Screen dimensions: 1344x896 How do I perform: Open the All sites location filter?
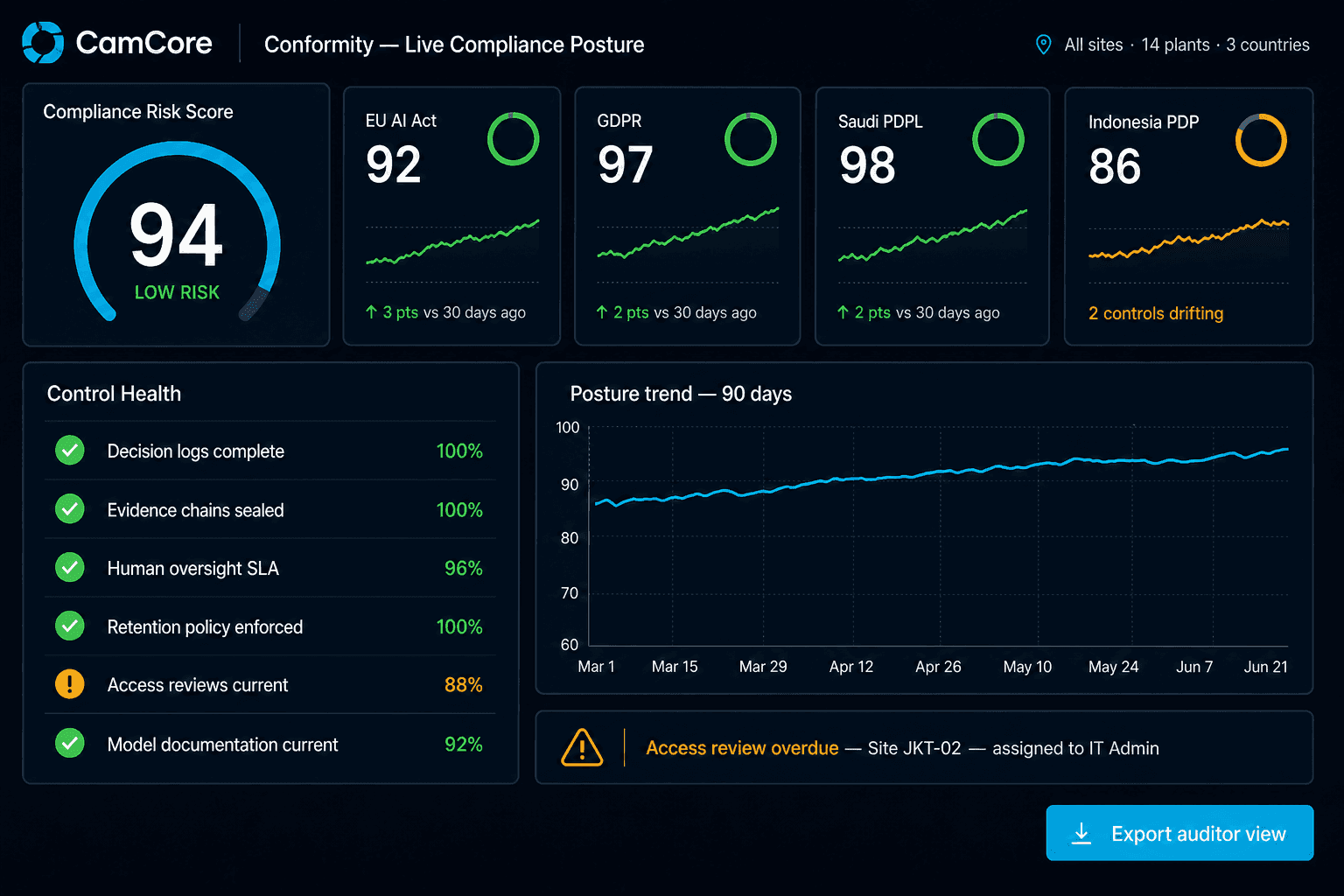pos(1172,45)
